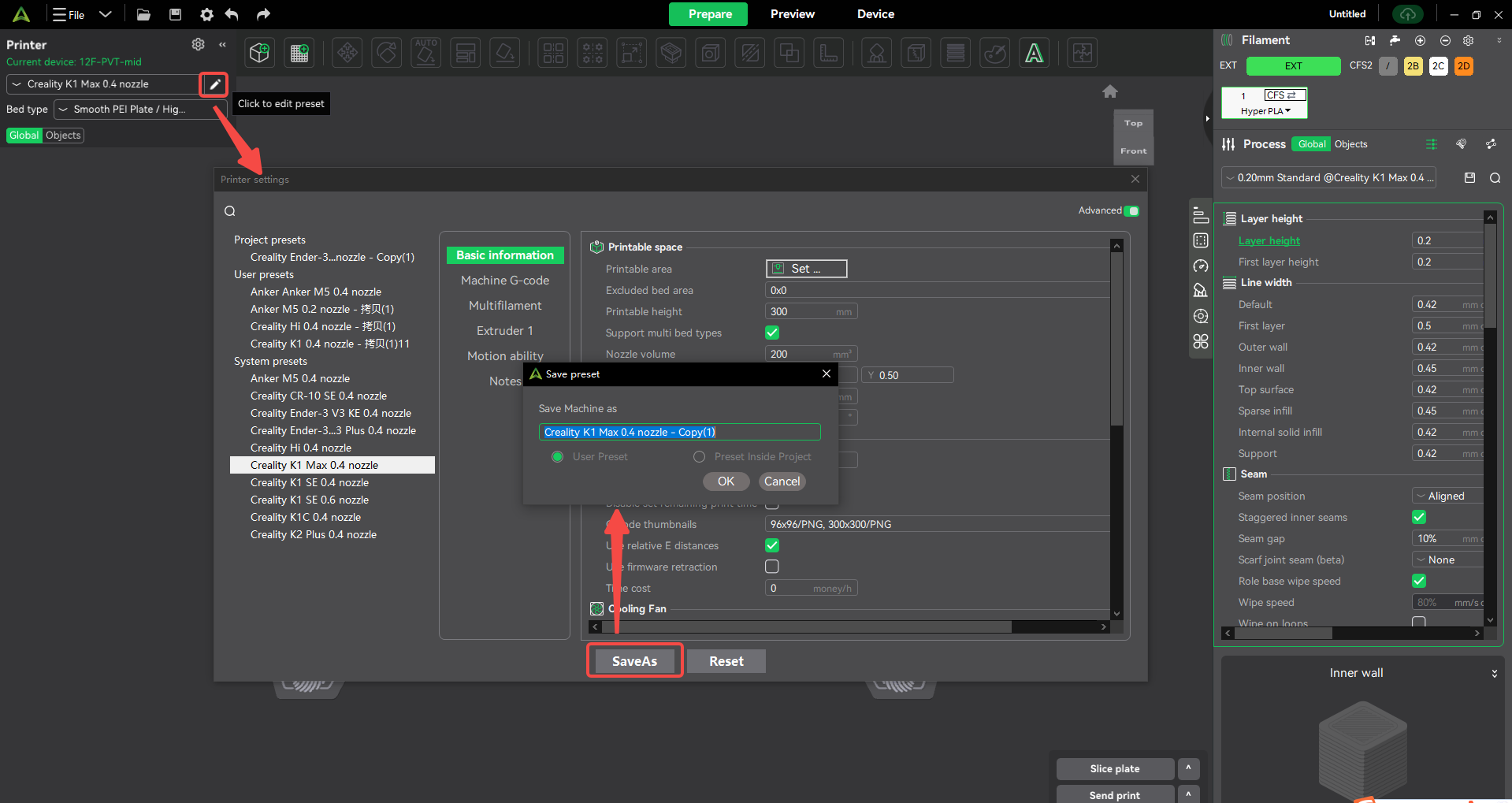Toggle the Advanced switch off
Screen dimensions: 1512x803
pyautogui.click(x=1131, y=210)
